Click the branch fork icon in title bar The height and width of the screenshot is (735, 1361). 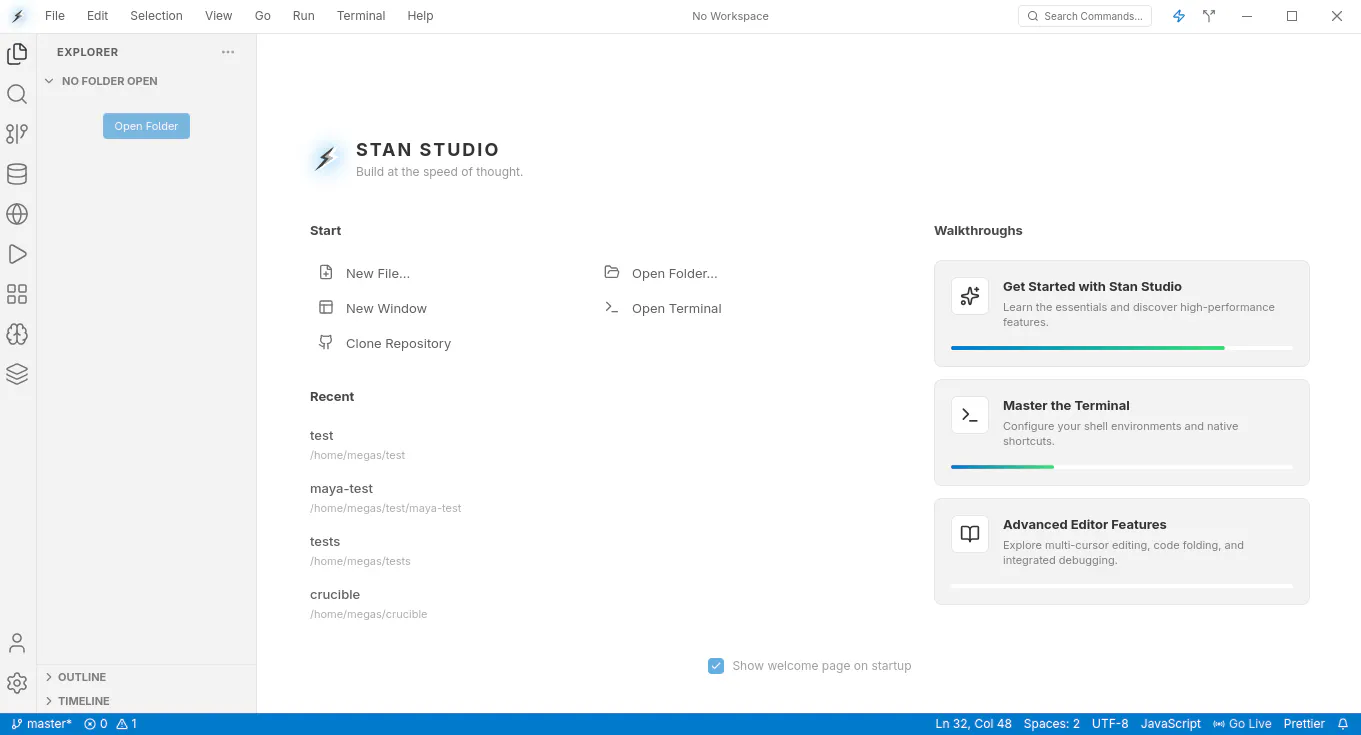tap(1210, 16)
